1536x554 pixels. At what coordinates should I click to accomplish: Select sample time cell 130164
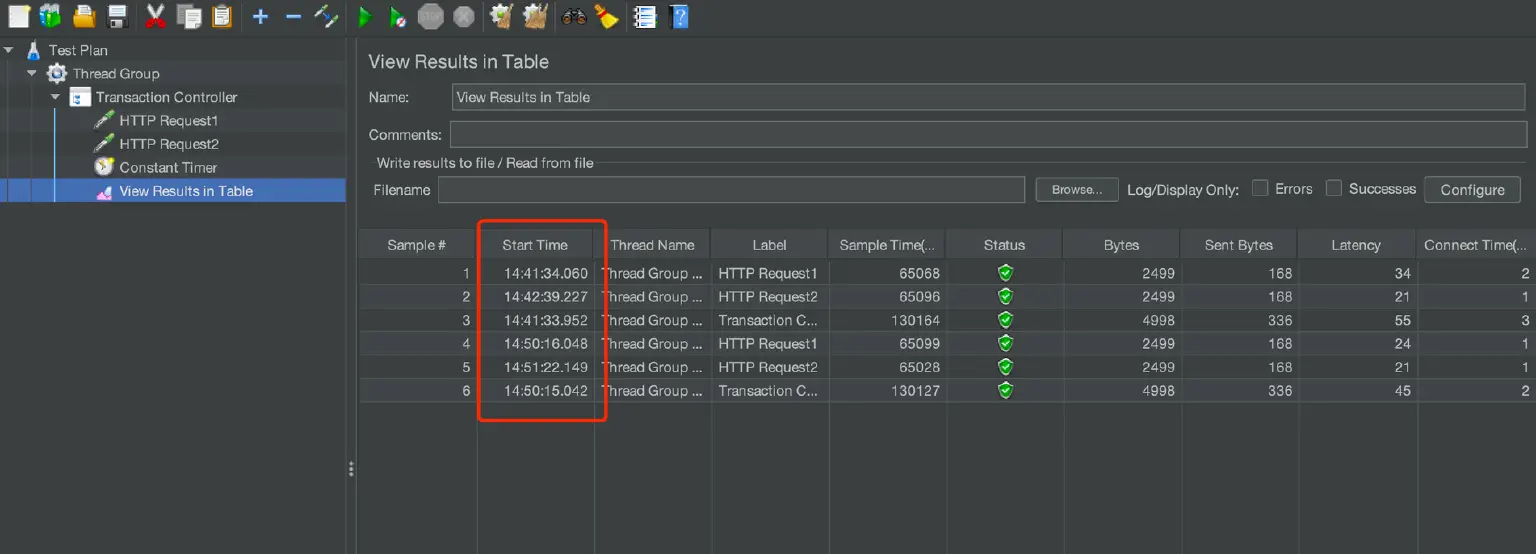pos(887,320)
